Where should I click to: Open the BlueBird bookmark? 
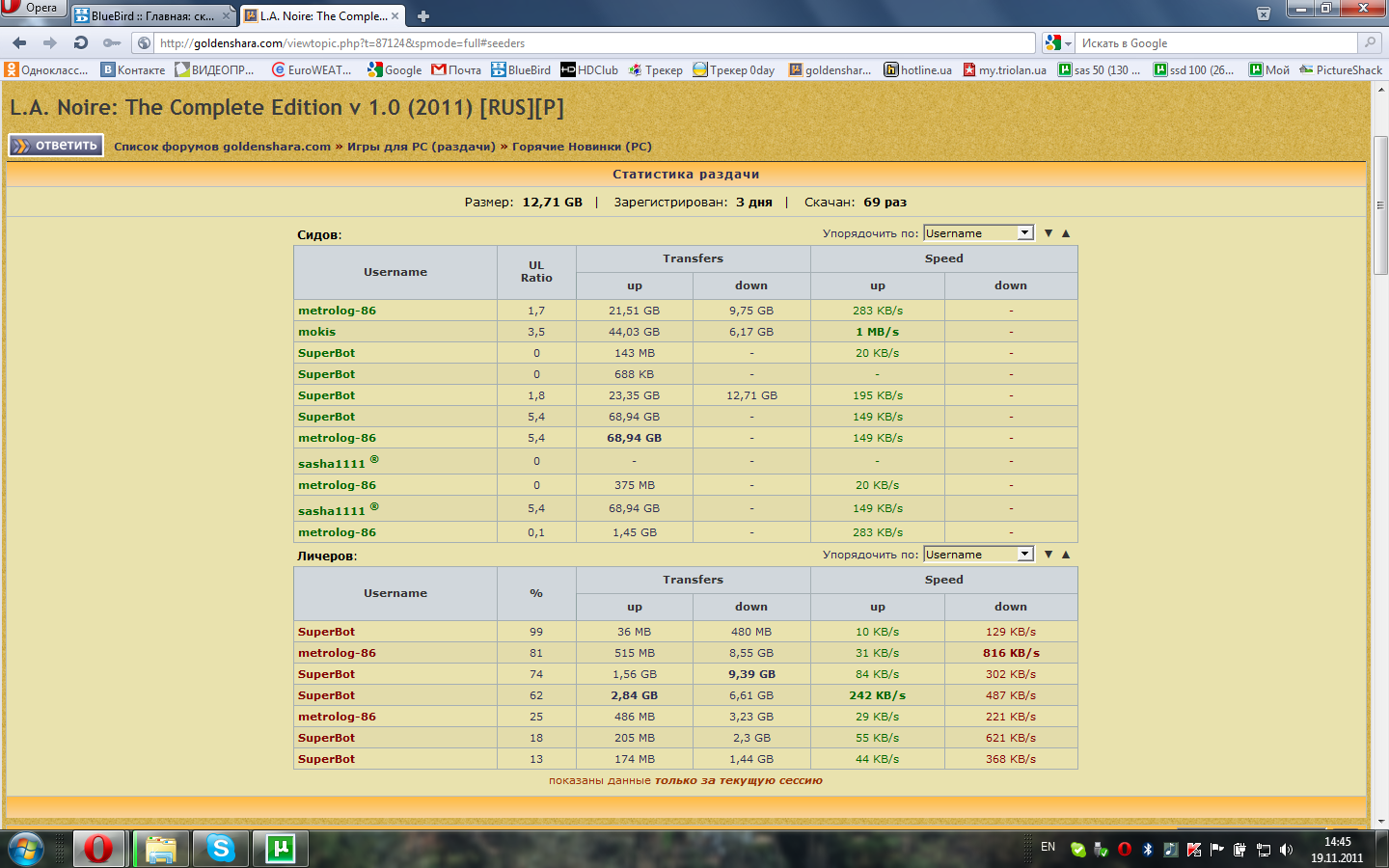coord(521,69)
